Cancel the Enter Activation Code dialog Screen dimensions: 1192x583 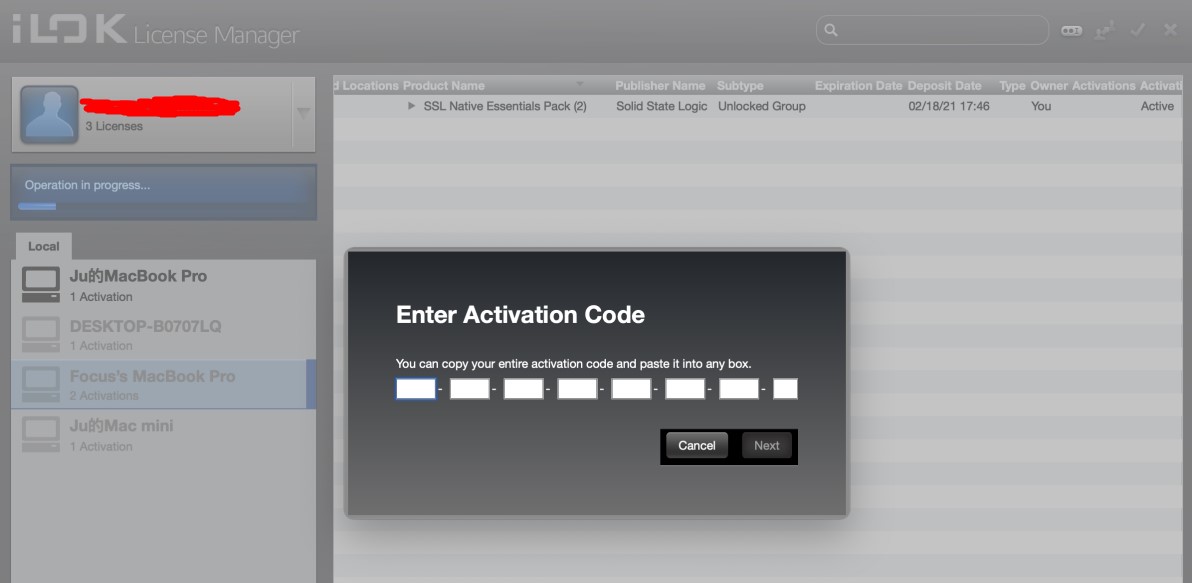pos(697,445)
